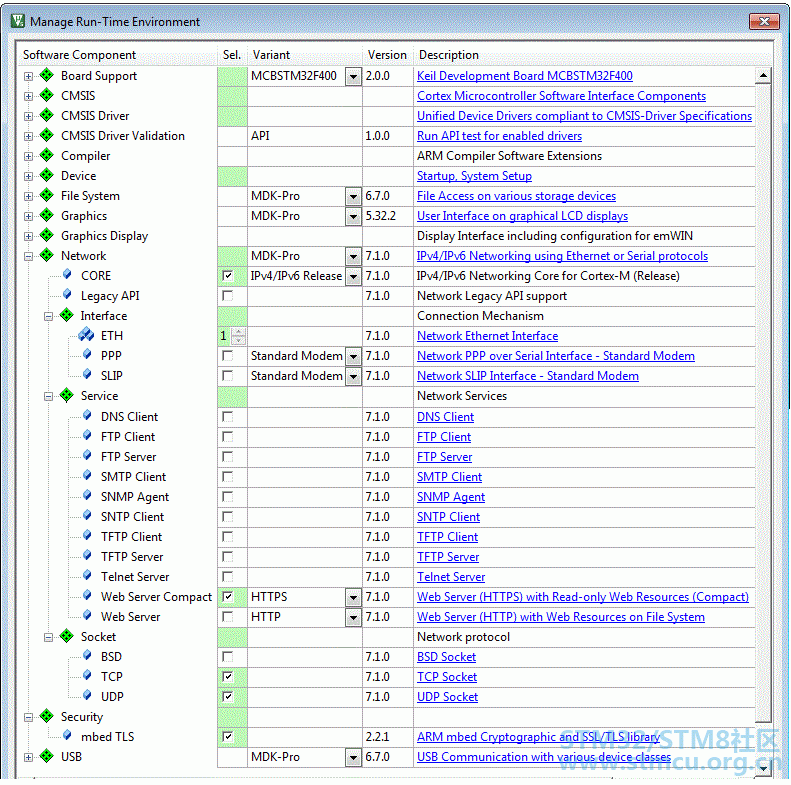Click the USB green diamond icon
The image size is (791, 785).
pyautogui.click(x=47, y=756)
